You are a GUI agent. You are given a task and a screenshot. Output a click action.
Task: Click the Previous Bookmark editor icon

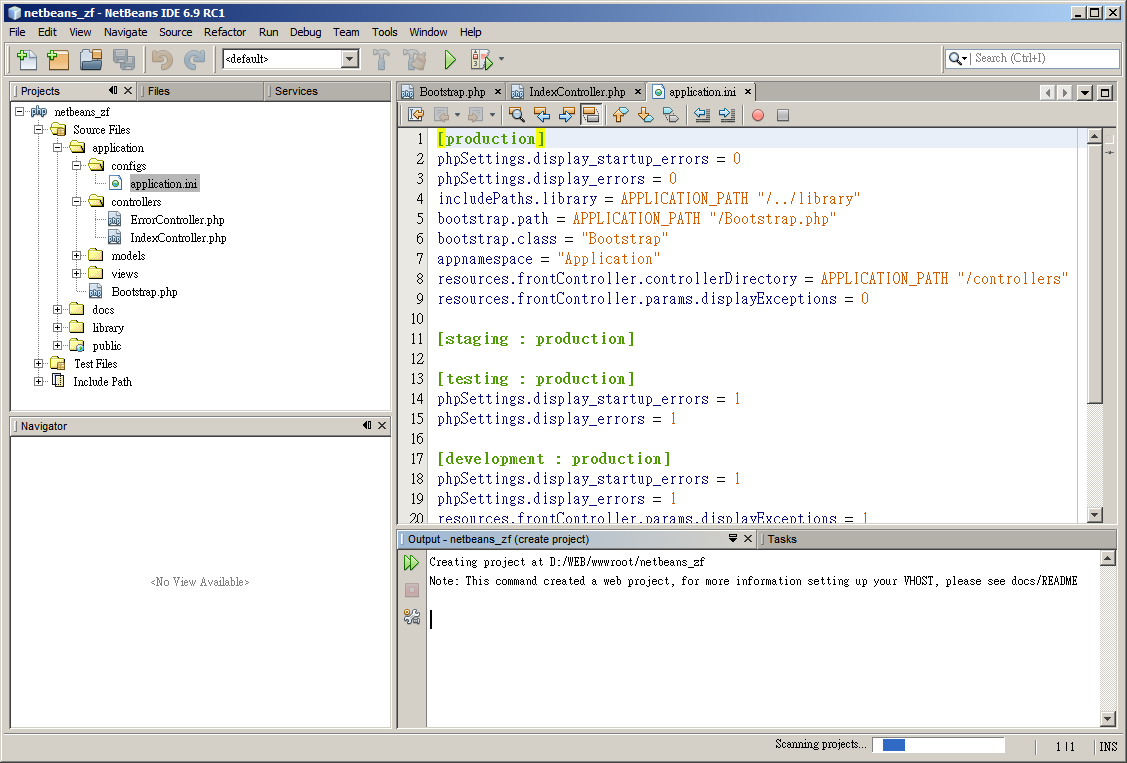pos(620,115)
